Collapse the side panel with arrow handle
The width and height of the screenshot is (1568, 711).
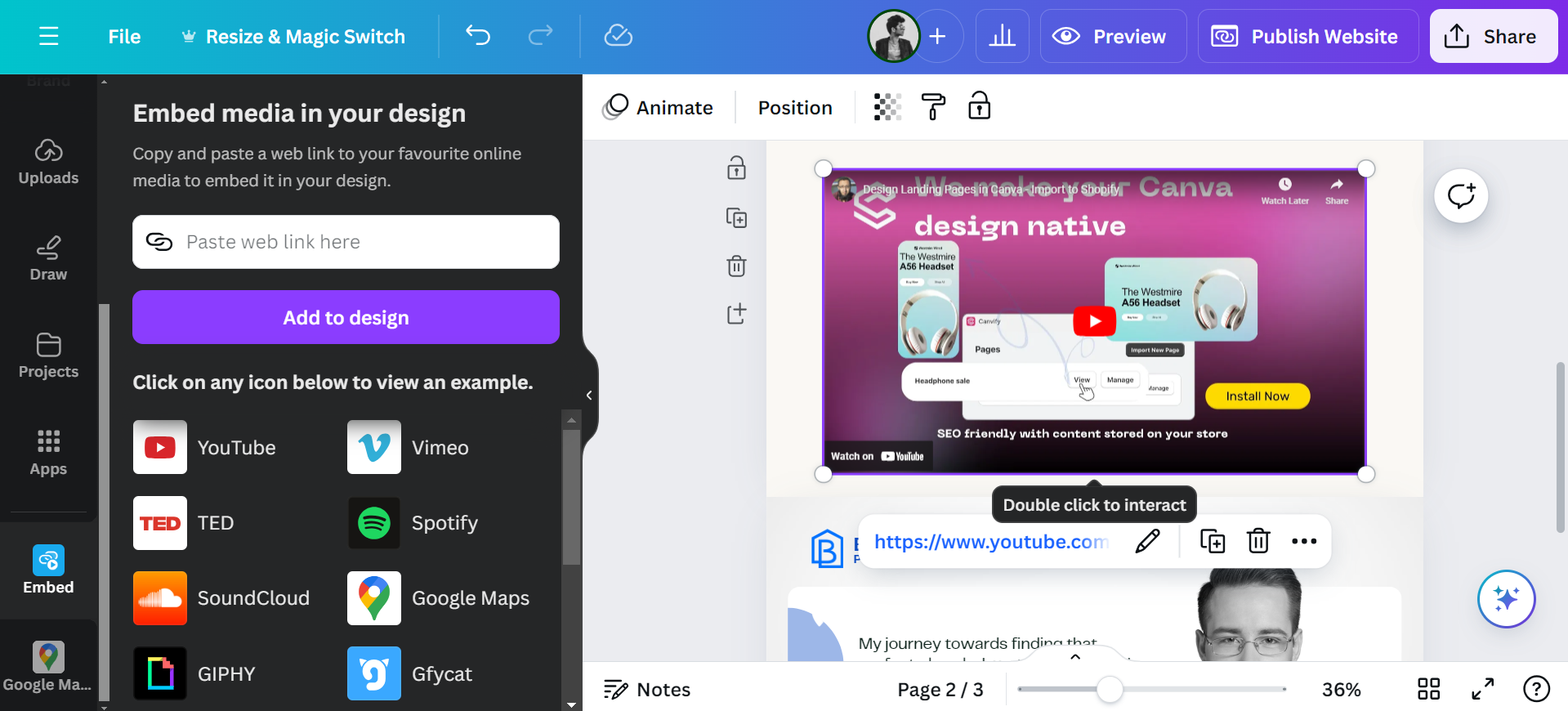[589, 396]
